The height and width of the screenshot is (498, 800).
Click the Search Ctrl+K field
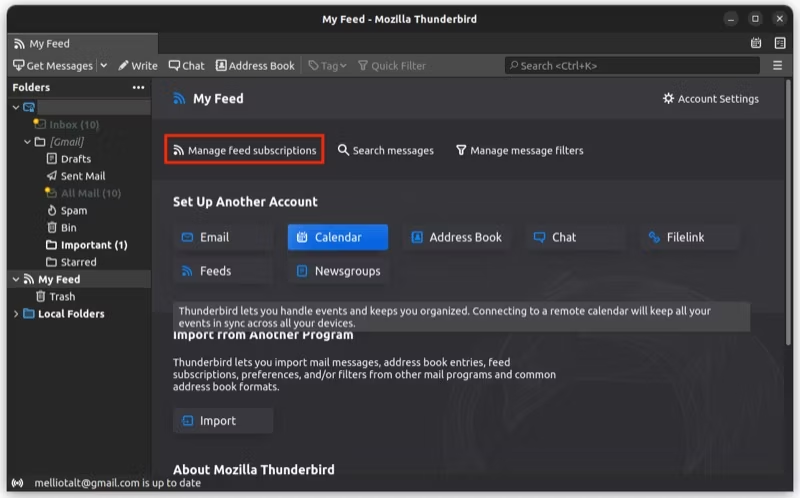point(632,65)
